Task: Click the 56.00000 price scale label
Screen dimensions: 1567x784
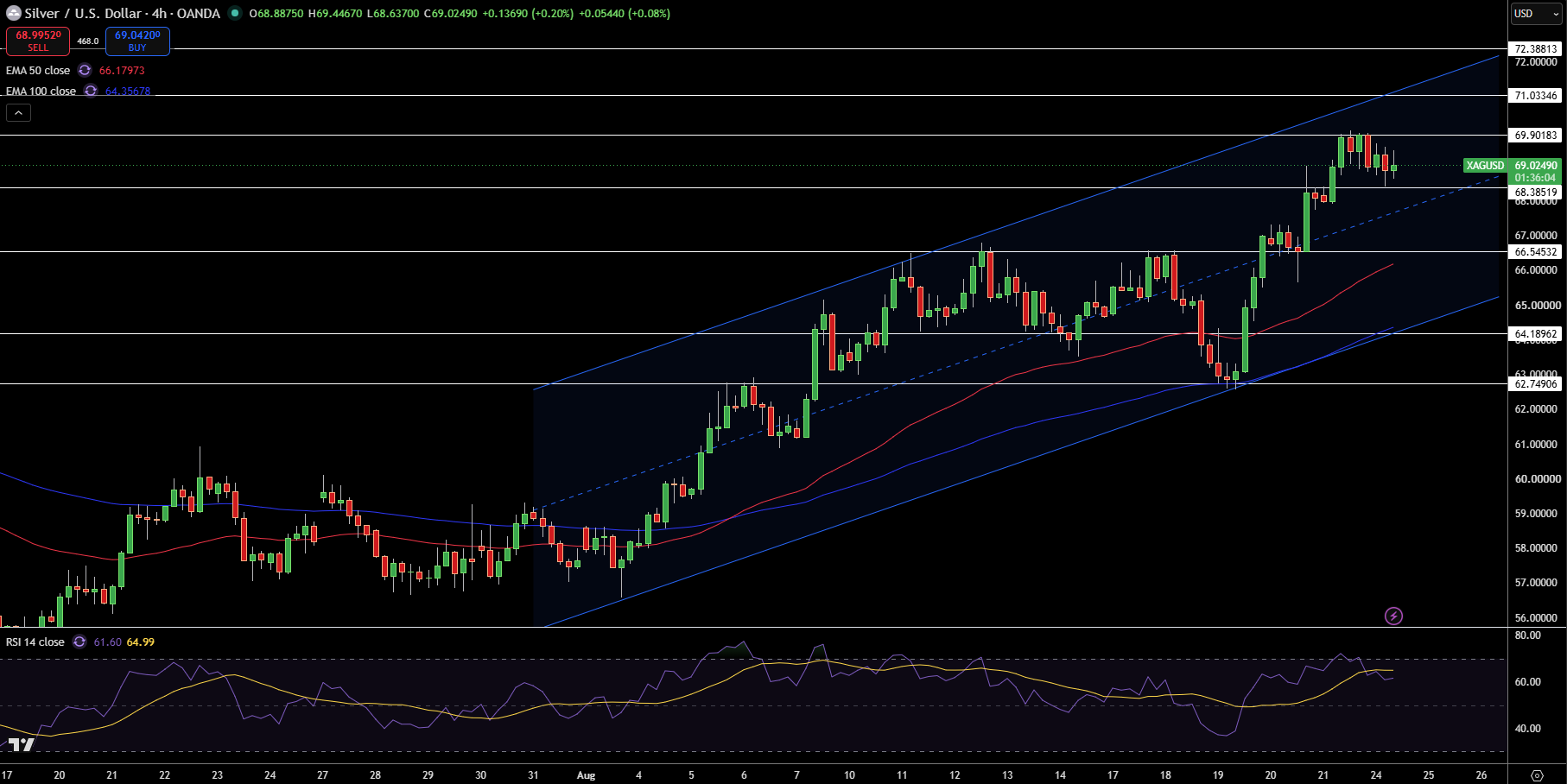Action: pos(1538,617)
